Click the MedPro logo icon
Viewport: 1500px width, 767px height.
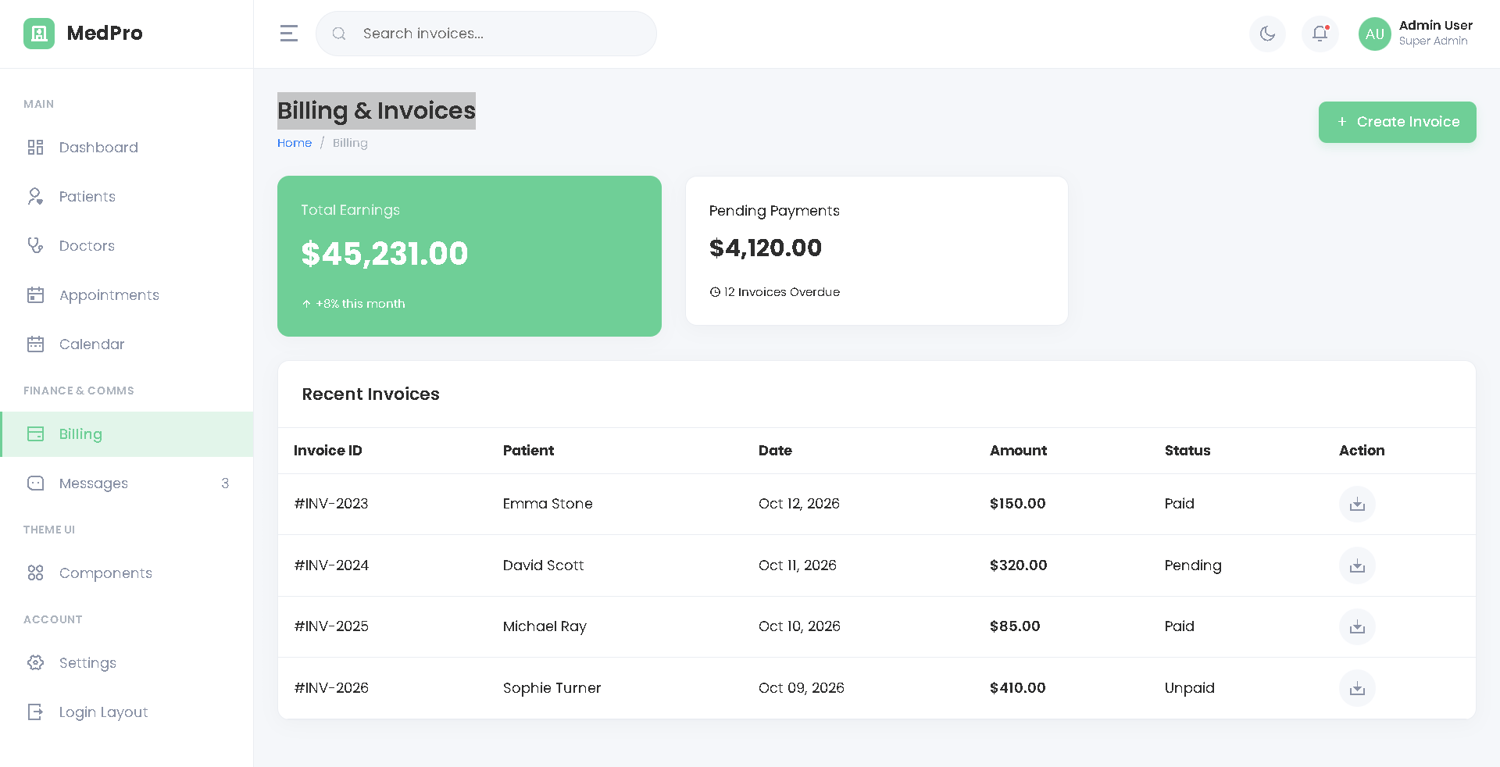tap(39, 34)
